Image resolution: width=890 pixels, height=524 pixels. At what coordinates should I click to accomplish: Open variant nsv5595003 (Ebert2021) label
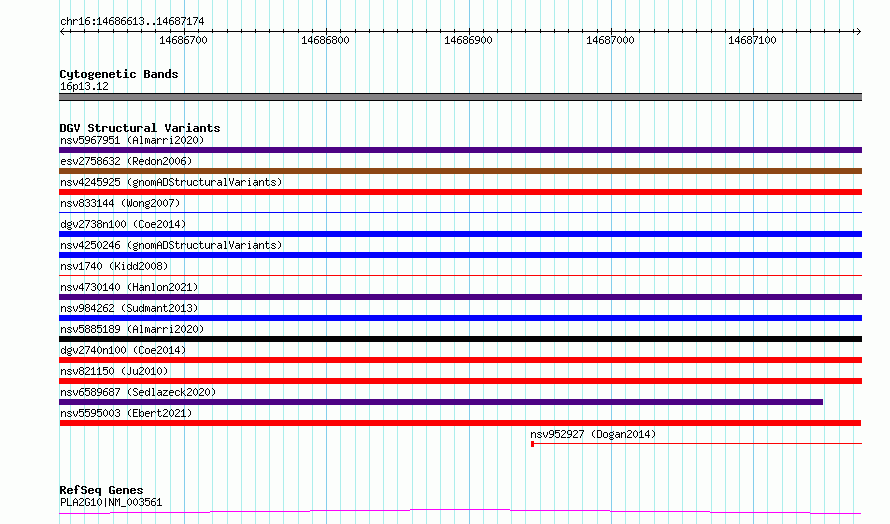[126, 413]
